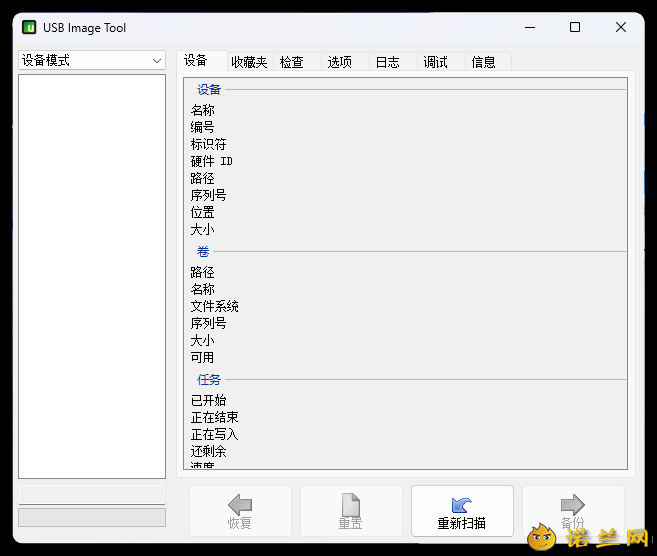Select the 卷 section heading
Image resolution: width=657 pixels, height=556 pixels.
coord(203,251)
